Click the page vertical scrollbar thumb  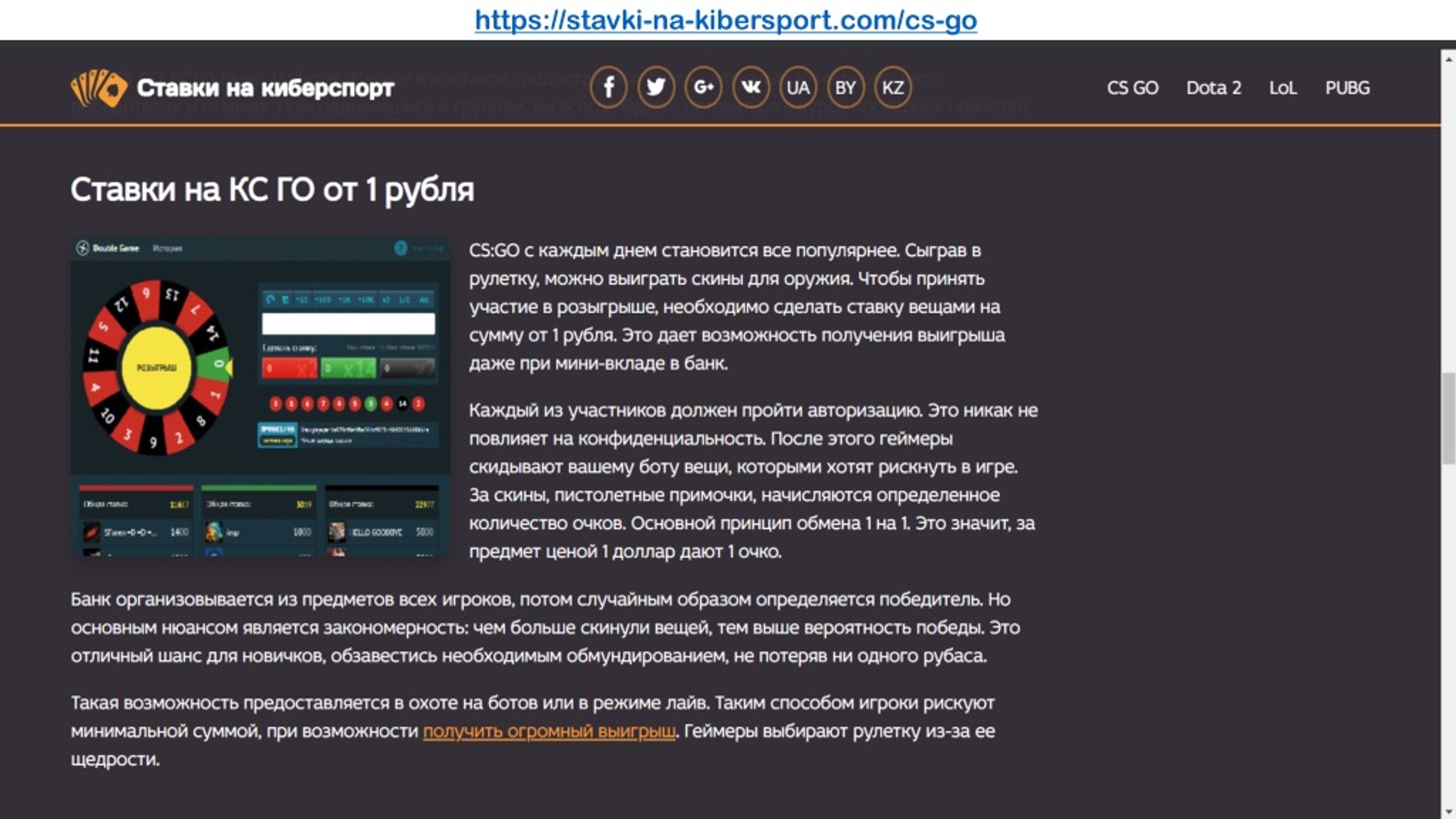(1448, 418)
